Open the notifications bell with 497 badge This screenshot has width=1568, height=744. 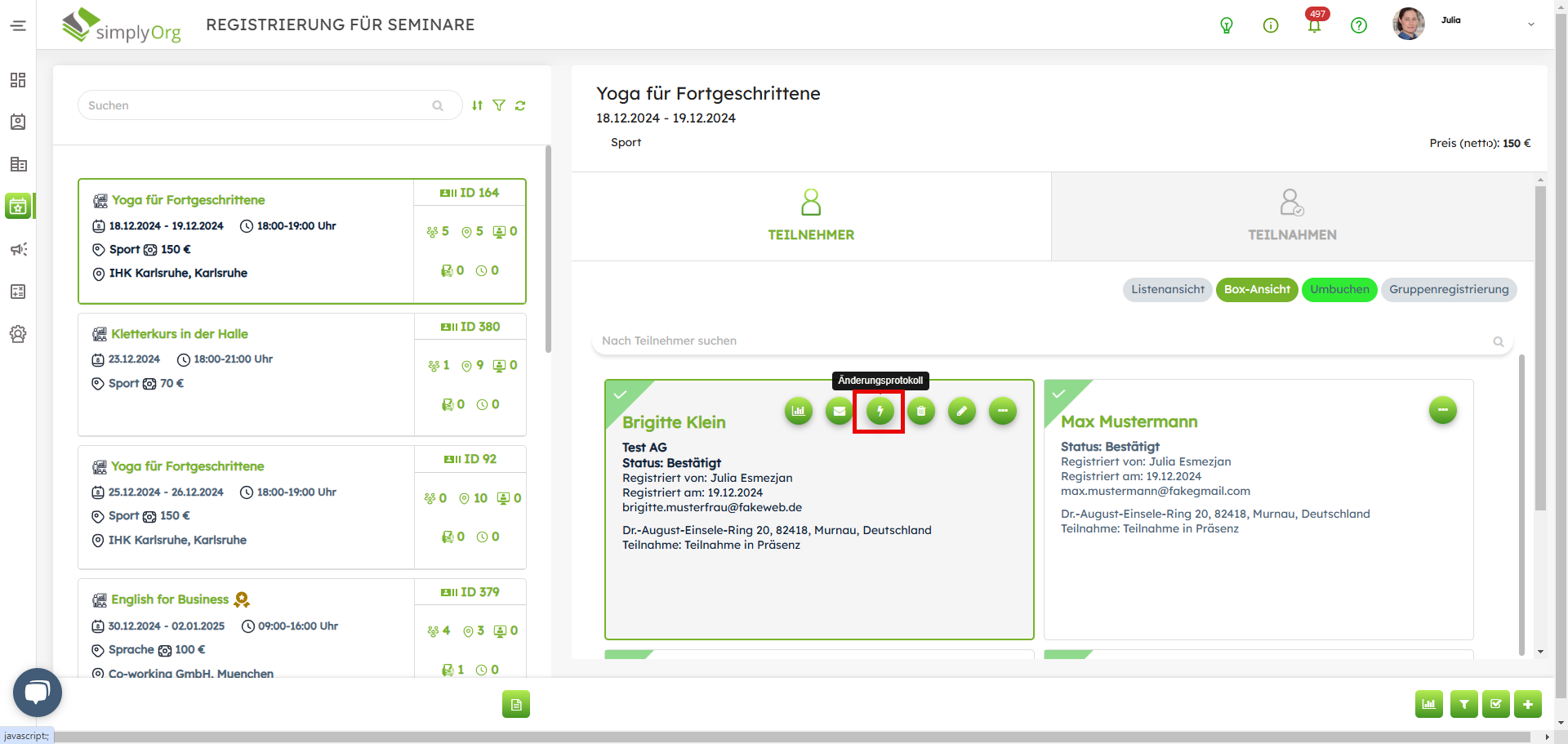[x=1314, y=25]
